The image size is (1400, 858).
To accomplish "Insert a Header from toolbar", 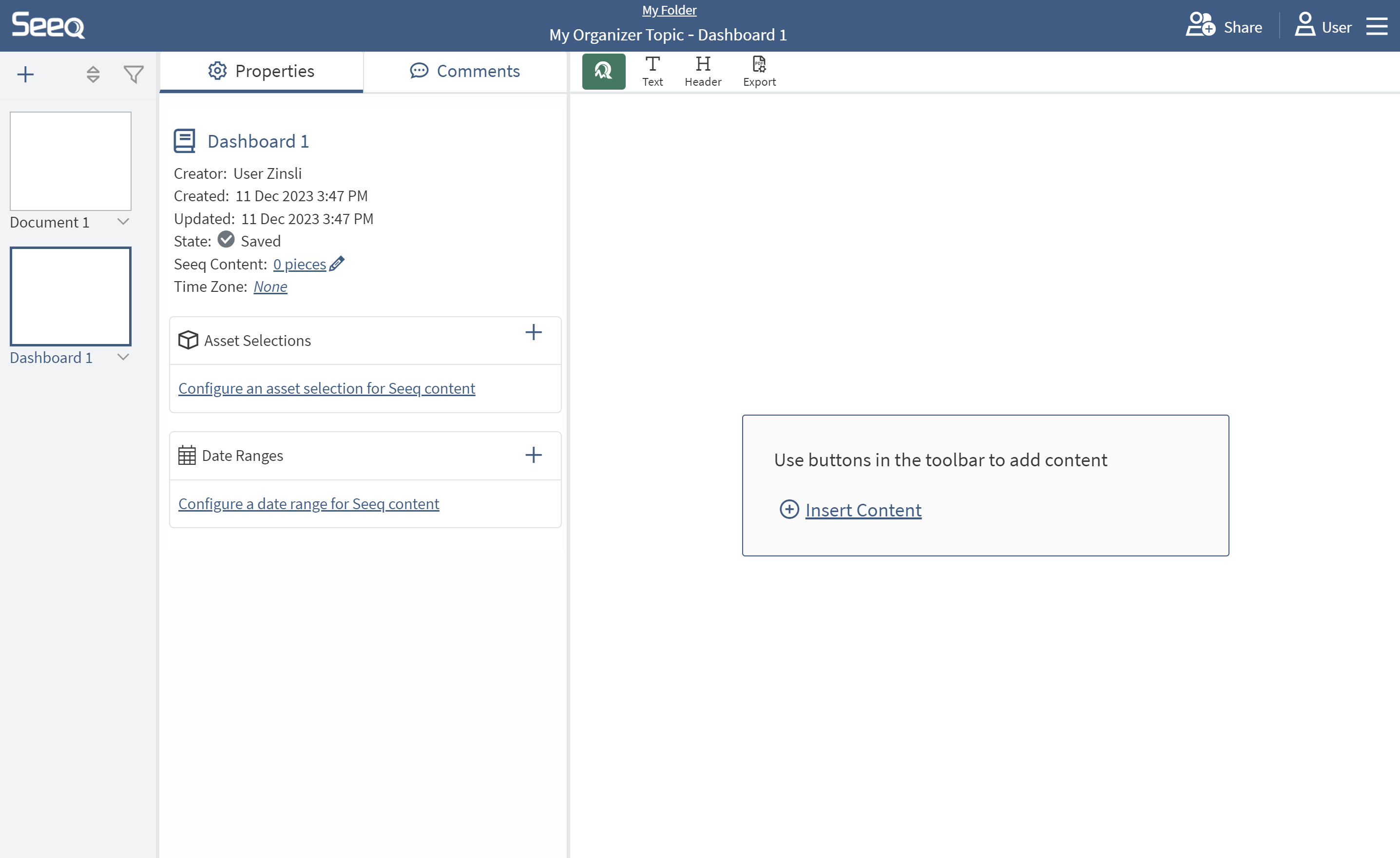I will (x=703, y=72).
